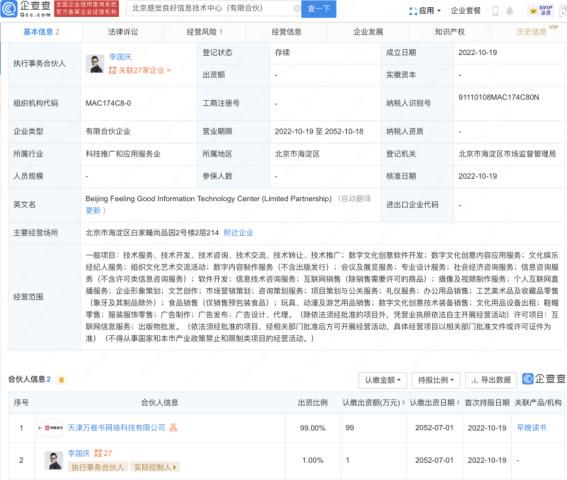Expand the 实际控制人 tag
The height and width of the screenshot is (480, 567).
(x=155, y=467)
